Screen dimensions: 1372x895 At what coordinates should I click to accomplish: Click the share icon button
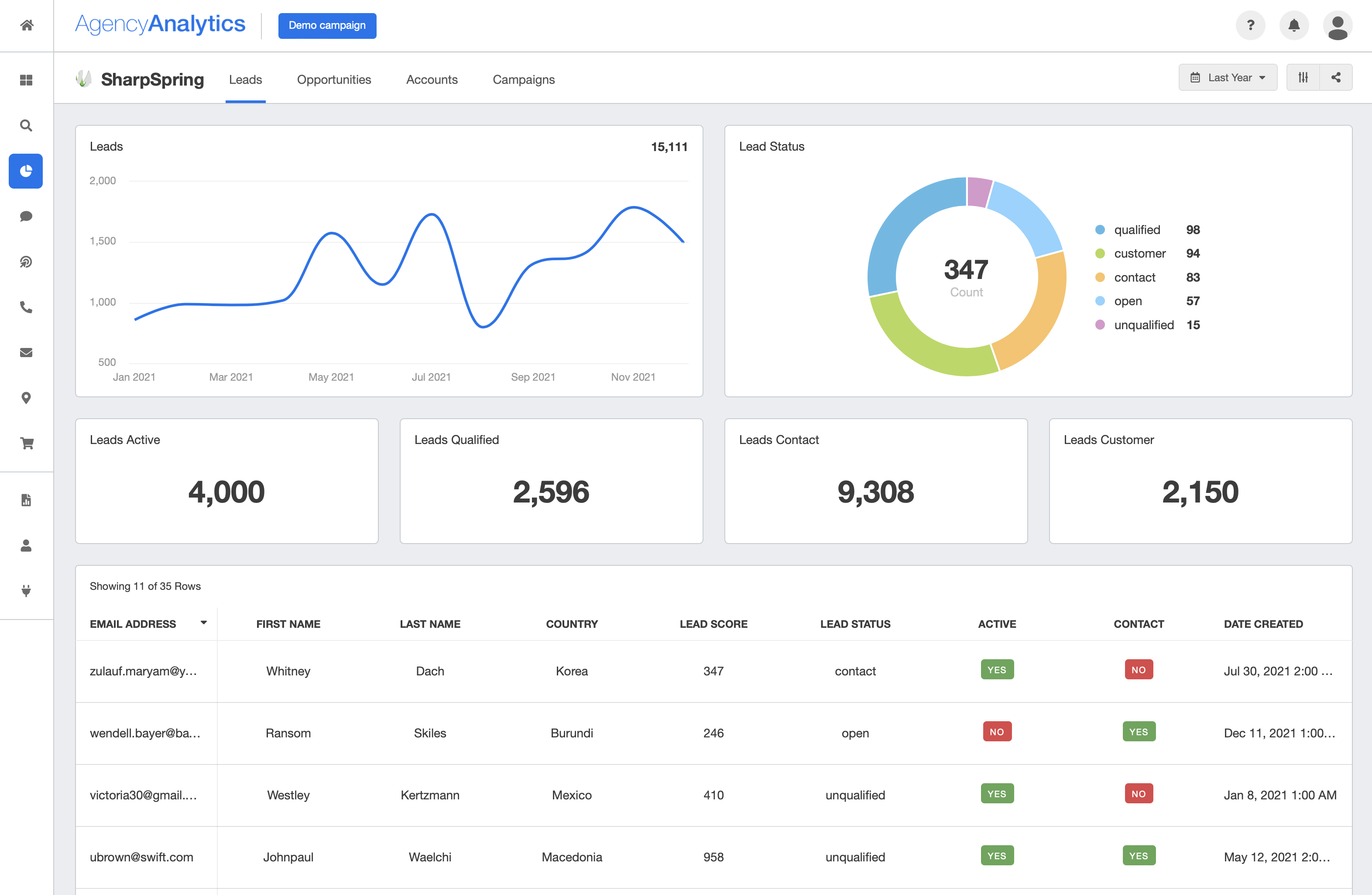[1336, 77]
